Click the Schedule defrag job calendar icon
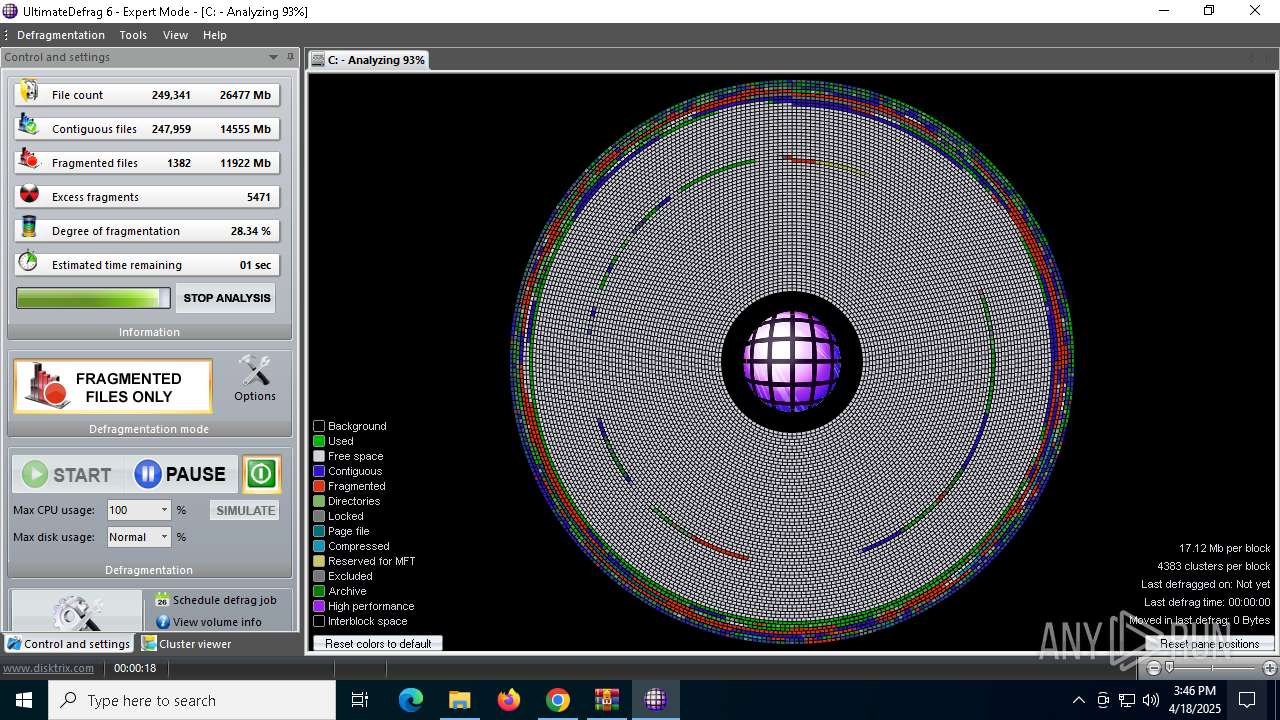Screen dimensions: 1280x720 click(x=162, y=600)
